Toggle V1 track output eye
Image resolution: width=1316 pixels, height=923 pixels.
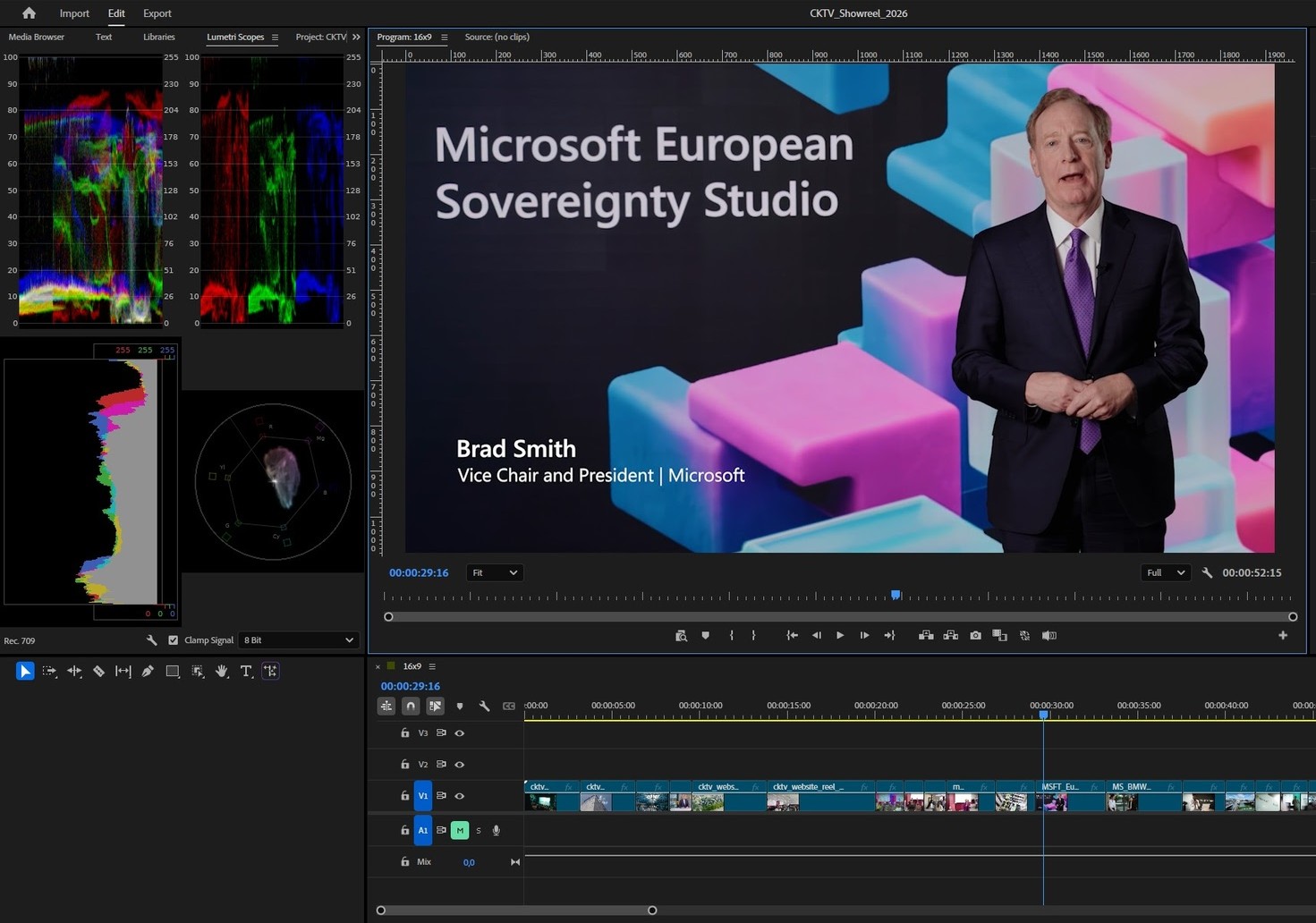[460, 796]
